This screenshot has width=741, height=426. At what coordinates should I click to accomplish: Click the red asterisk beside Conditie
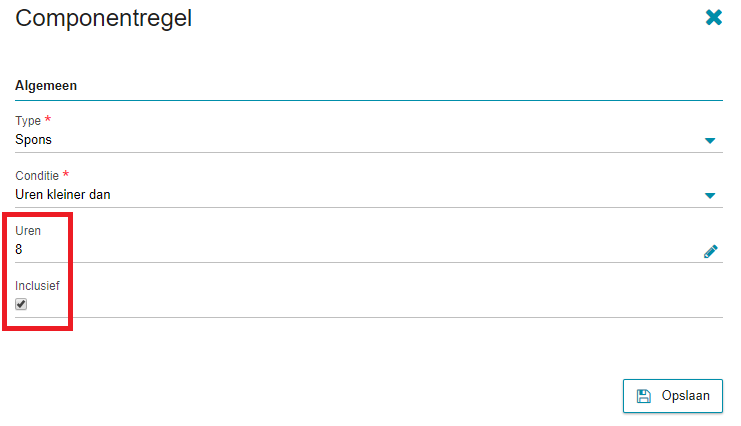[66, 174]
